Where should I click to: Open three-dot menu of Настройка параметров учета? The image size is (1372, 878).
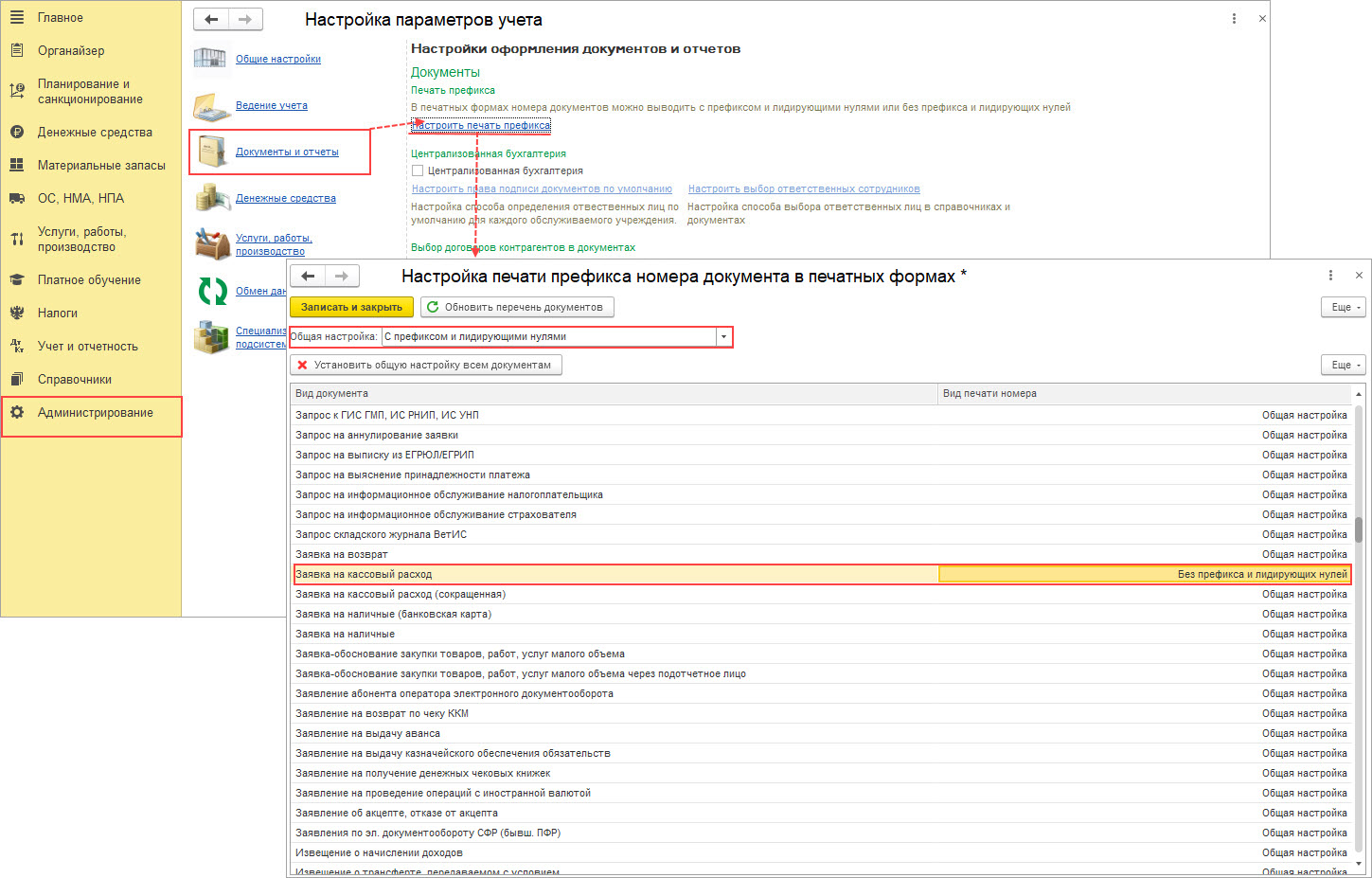tap(1234, 18)
